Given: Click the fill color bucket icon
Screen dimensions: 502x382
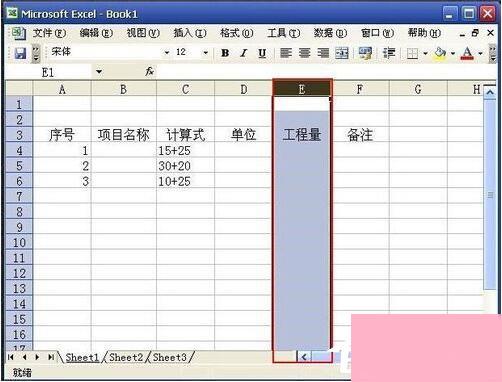Looking at the screenshot, I should click(440, 53).
